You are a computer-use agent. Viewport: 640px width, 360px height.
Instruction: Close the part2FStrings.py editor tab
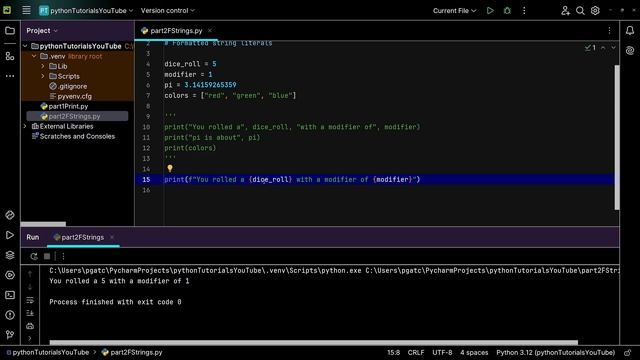point(210,31)
